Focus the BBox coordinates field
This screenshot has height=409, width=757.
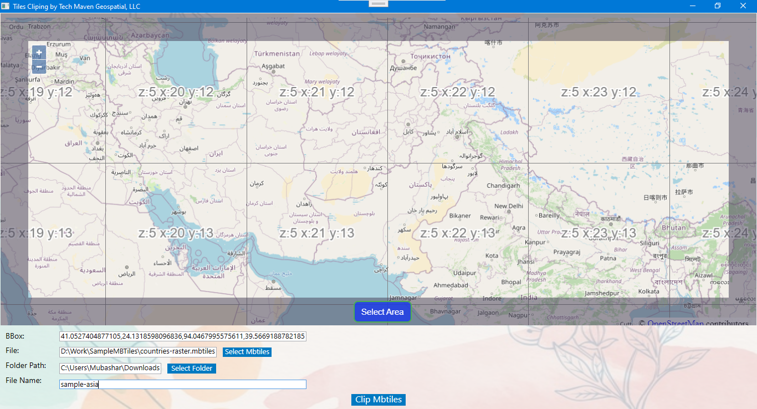coord(182,336)
